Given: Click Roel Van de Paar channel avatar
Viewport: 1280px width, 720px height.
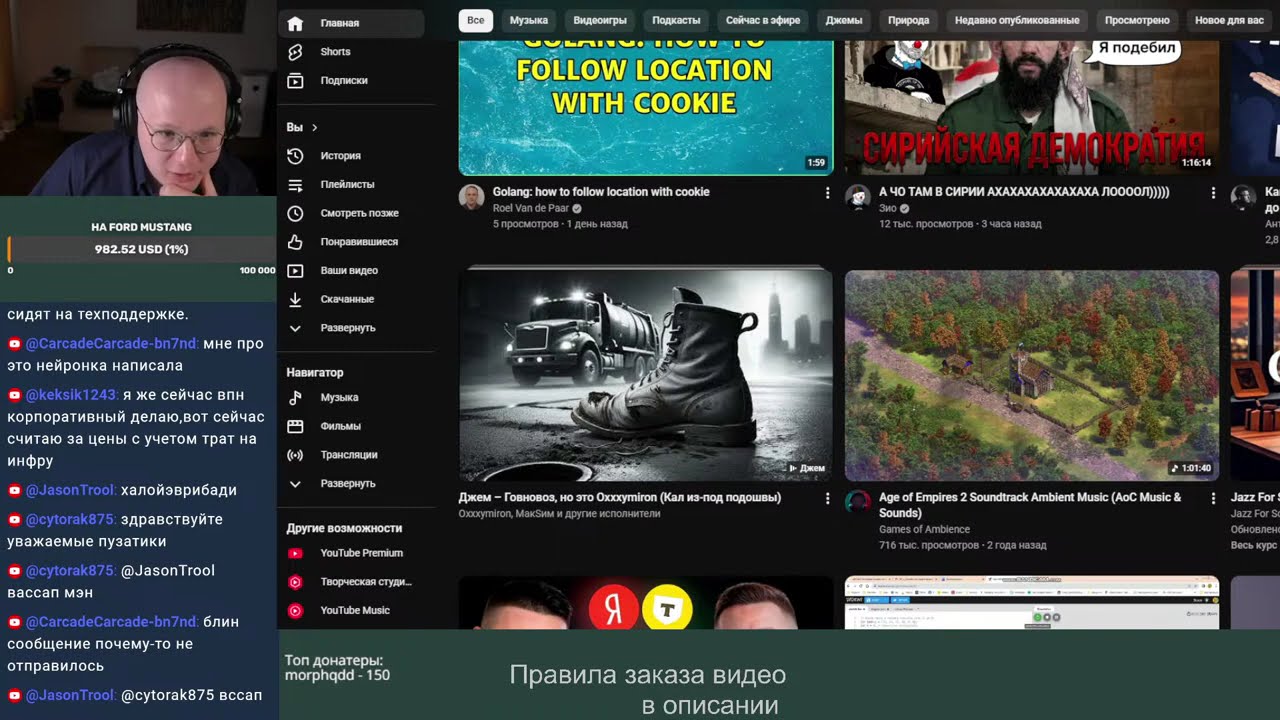Looking at the screenshot, I should click(x=471, y=197).
